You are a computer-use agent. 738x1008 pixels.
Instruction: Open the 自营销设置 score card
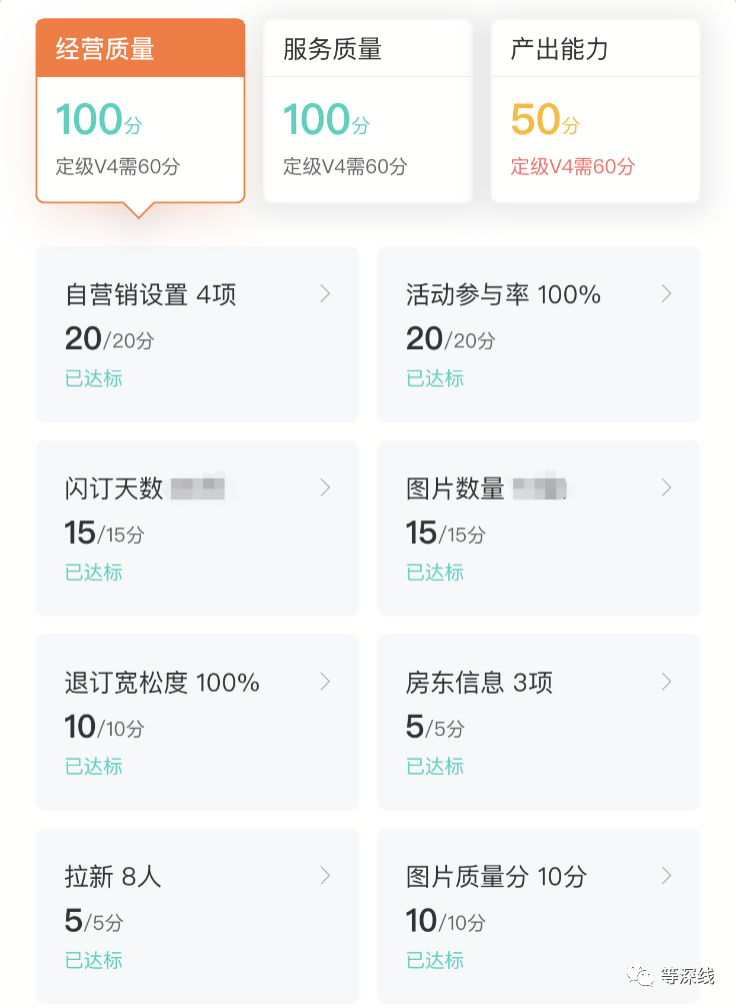[197, 335]
